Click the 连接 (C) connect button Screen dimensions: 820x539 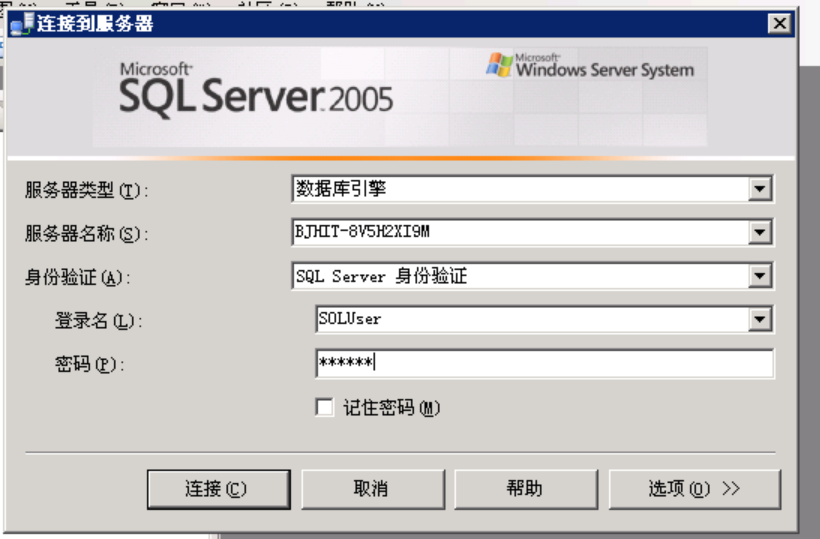click(219, 489)
